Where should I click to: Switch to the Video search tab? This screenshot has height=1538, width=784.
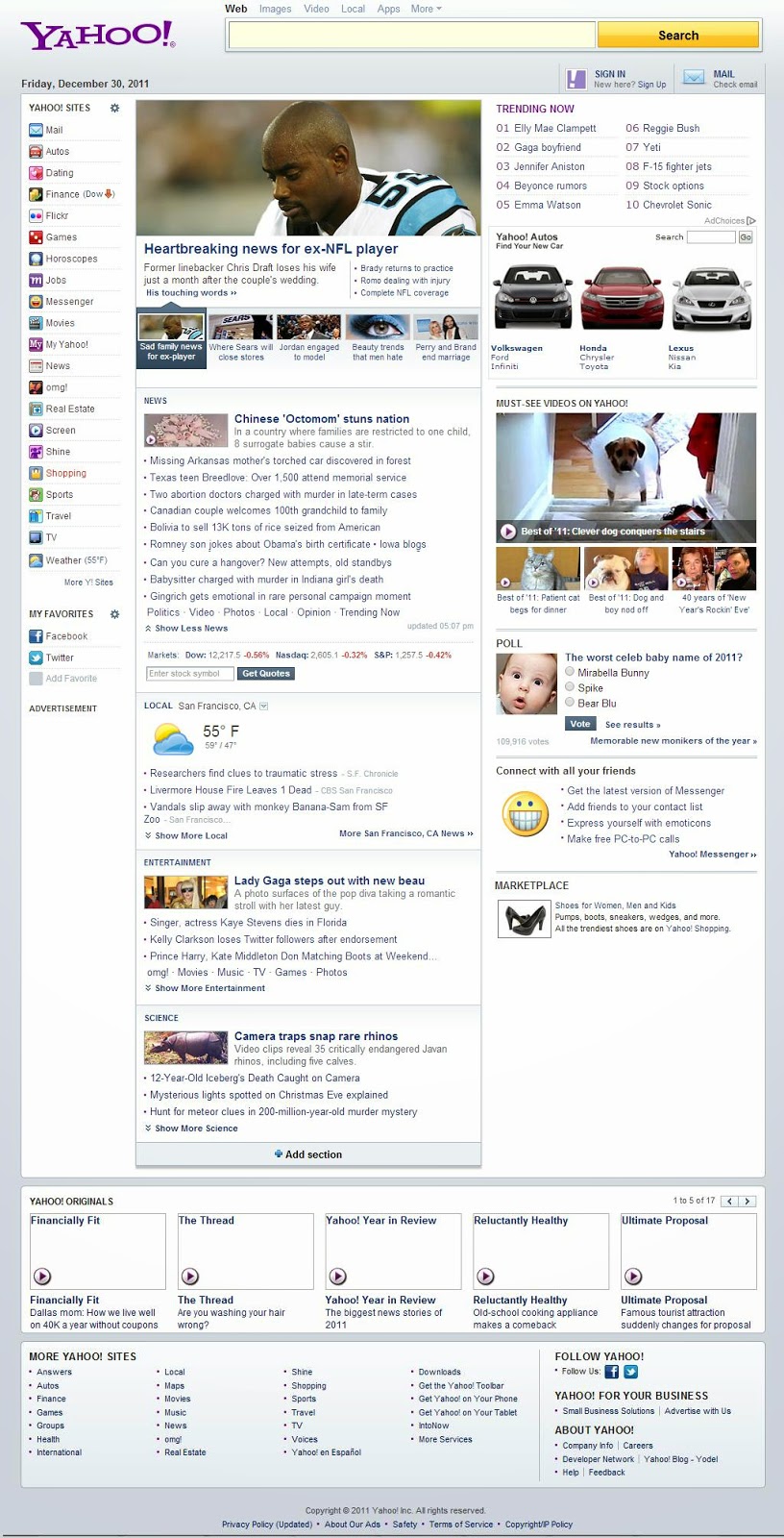[317, 9]
